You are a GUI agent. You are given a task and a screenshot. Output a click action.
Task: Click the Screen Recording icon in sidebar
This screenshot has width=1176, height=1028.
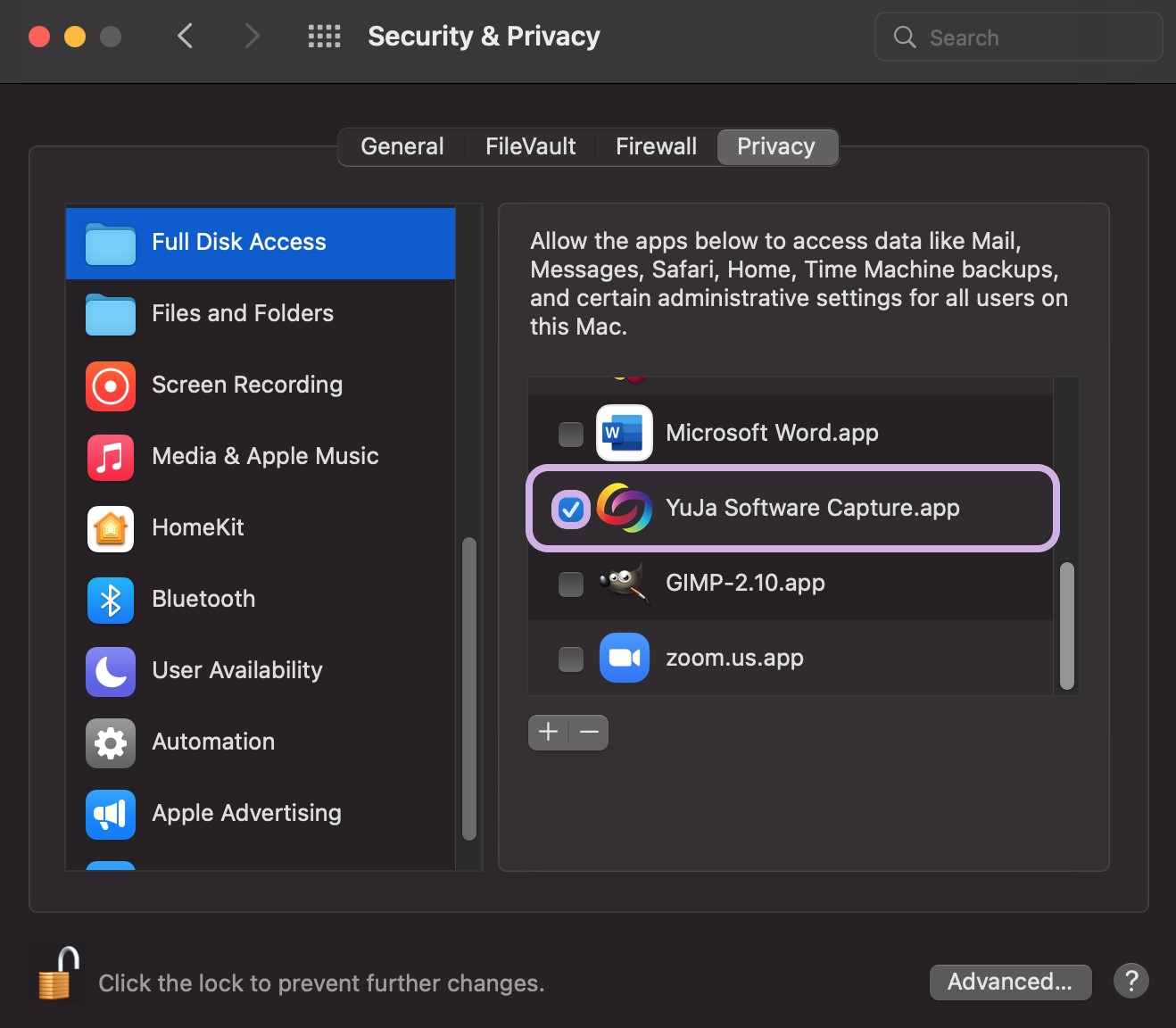coord(111,385)
